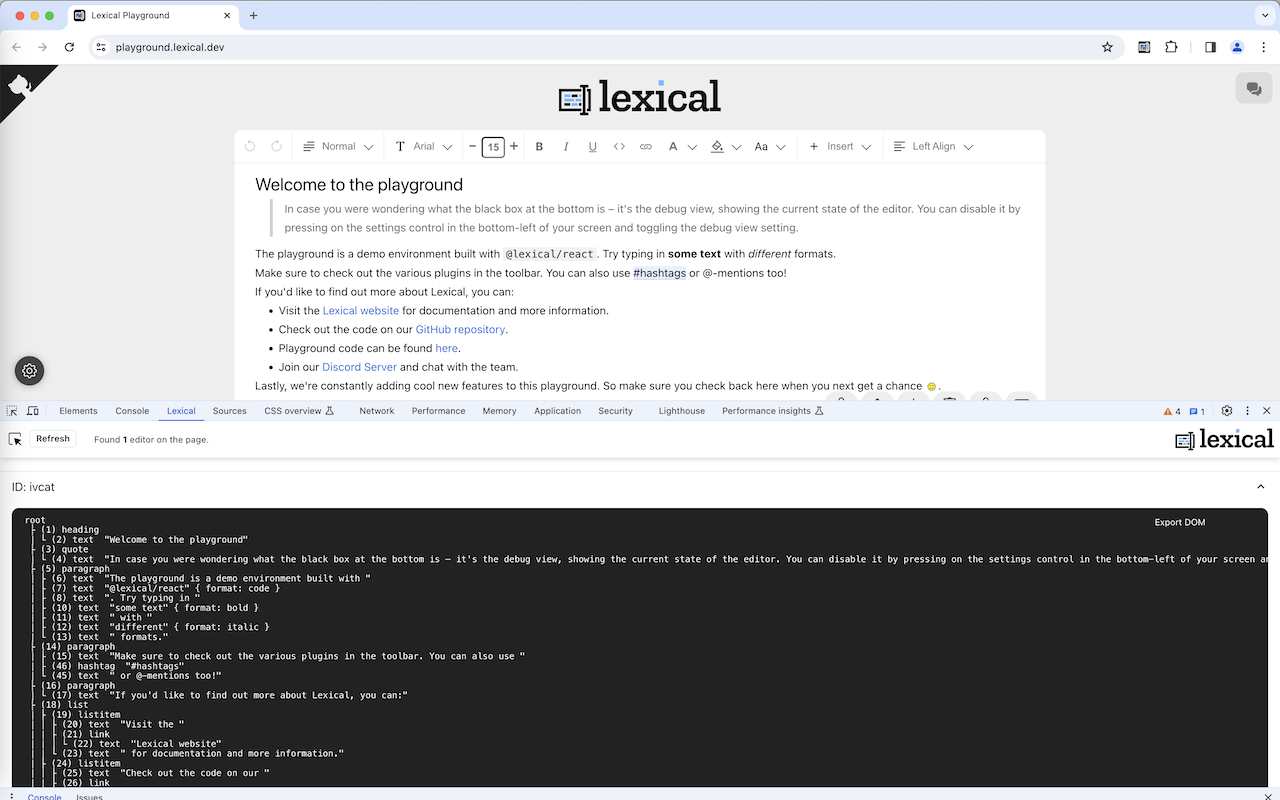Collapse the ID: ivcat debug panel

coord(1260,487)
